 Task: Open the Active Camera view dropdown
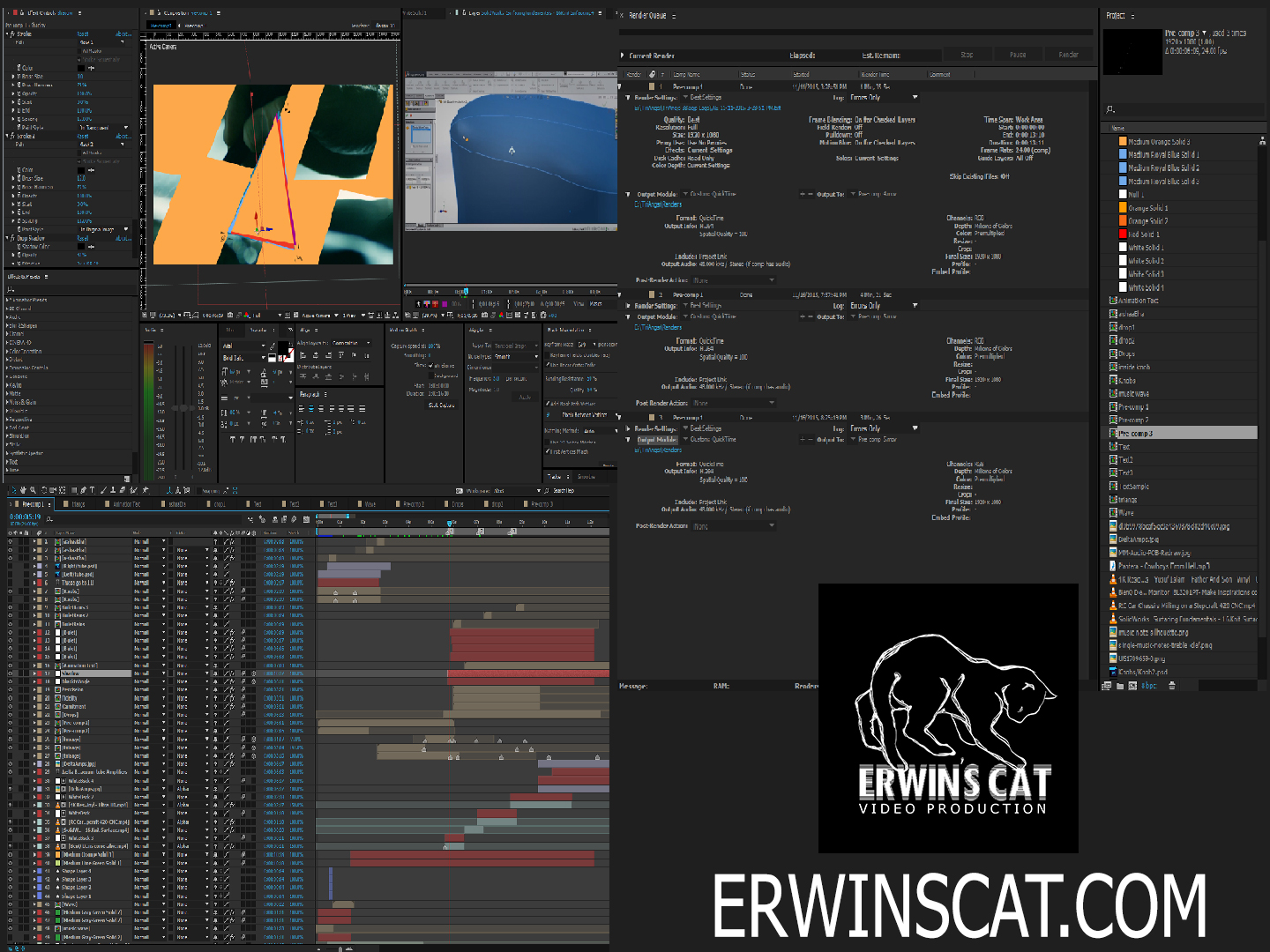318,316
